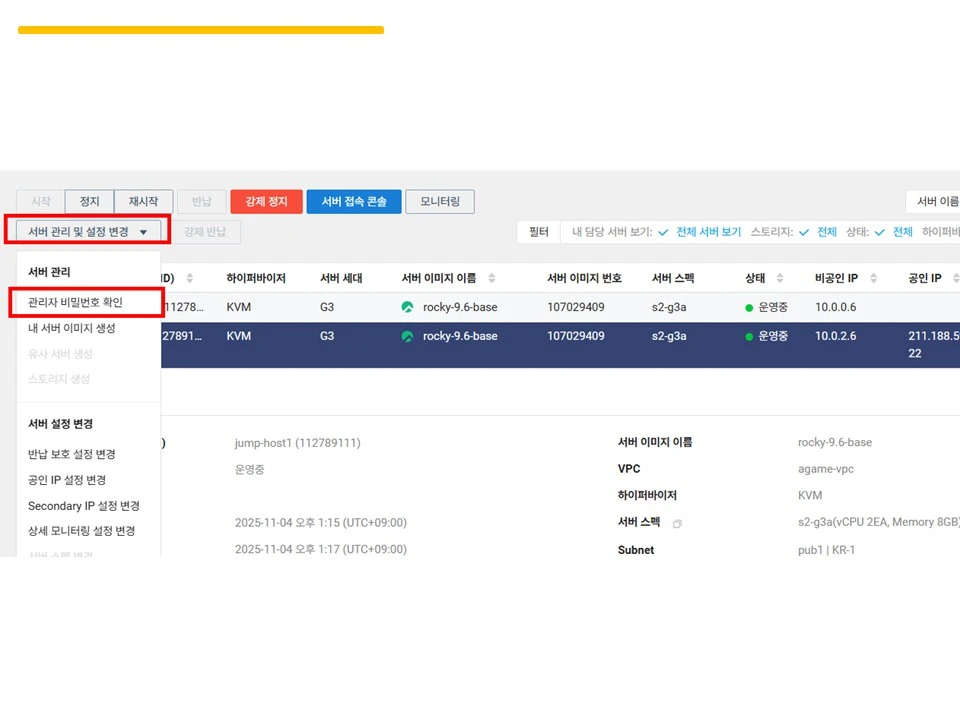The width and height of the screenshot is (960, 720).
Task: Click the agame-vpc VPC value
Action: (825, 469)
